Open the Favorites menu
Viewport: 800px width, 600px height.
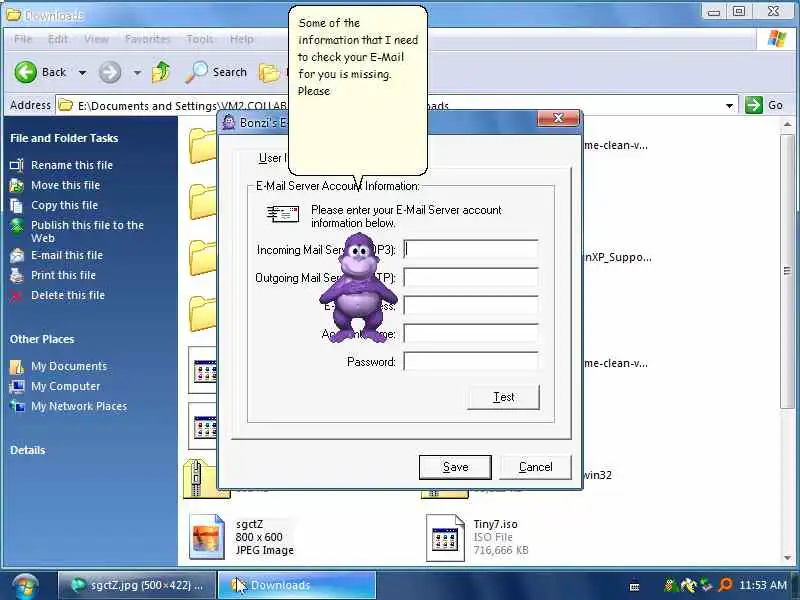148,39
